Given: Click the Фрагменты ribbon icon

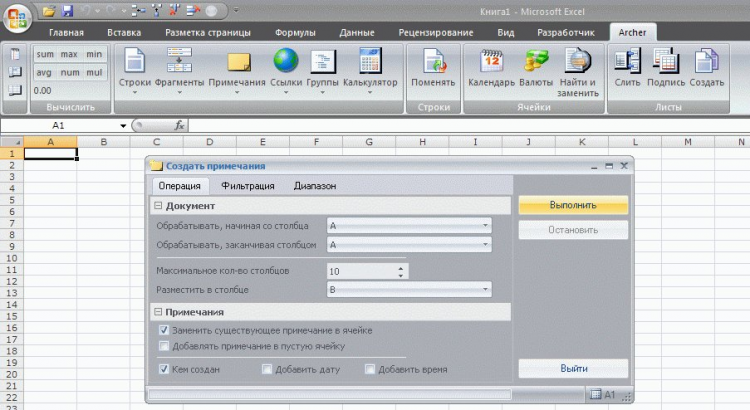Looking at the screenshot, I should point(179,61).
